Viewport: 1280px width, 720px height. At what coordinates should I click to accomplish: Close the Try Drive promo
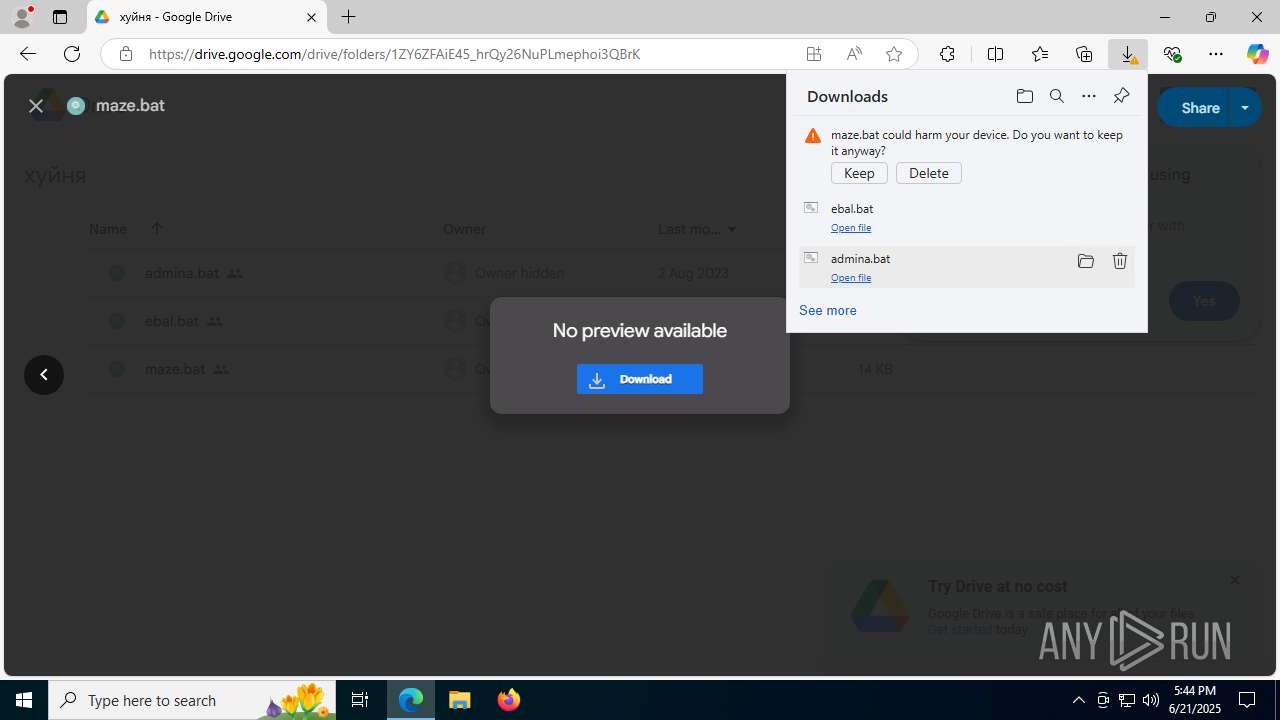1235,580
